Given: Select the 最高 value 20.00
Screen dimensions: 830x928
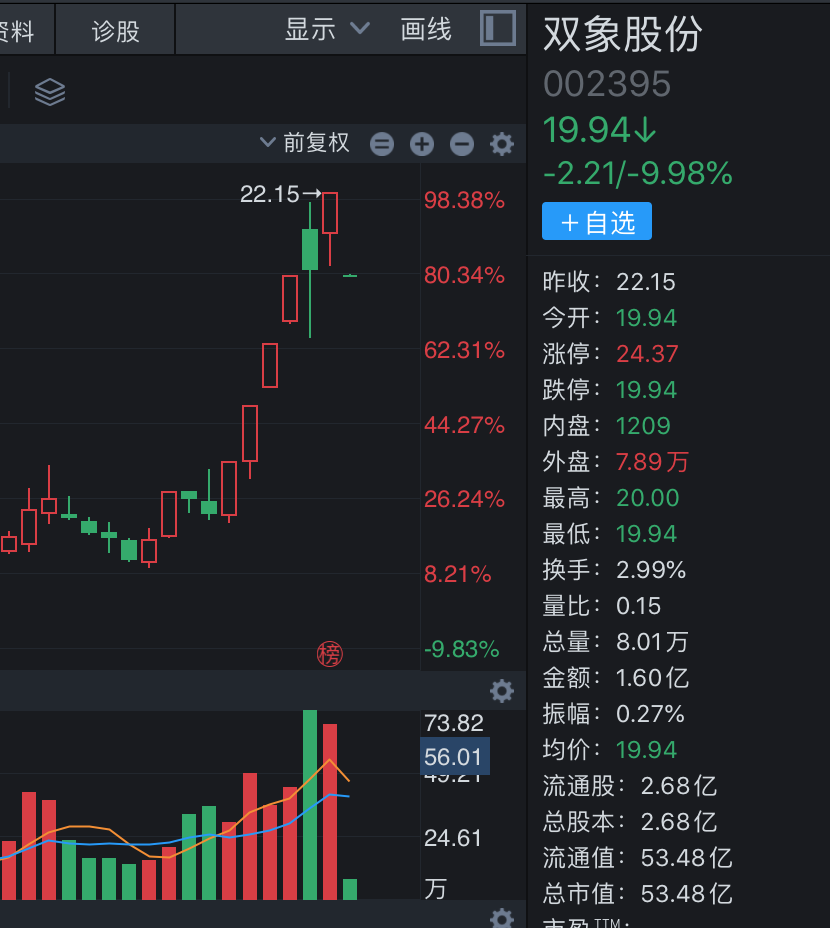Looking at the screenshot, I should (x=647, y=498).
